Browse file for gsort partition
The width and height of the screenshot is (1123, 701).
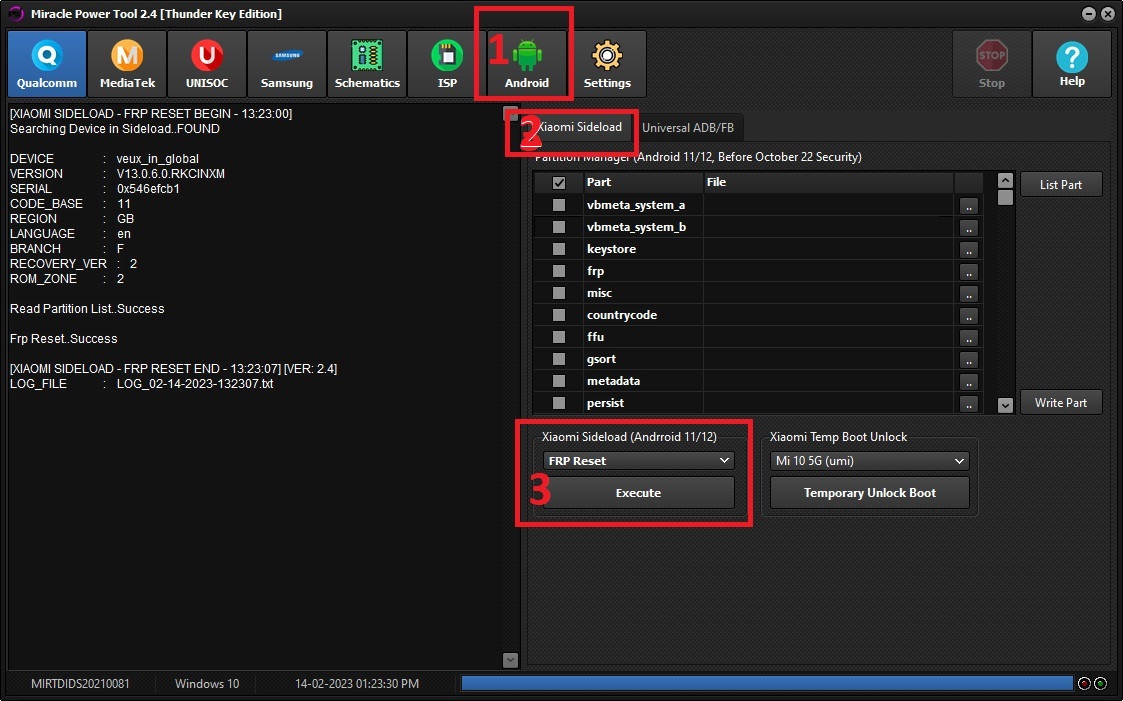[x=968, y=359]
